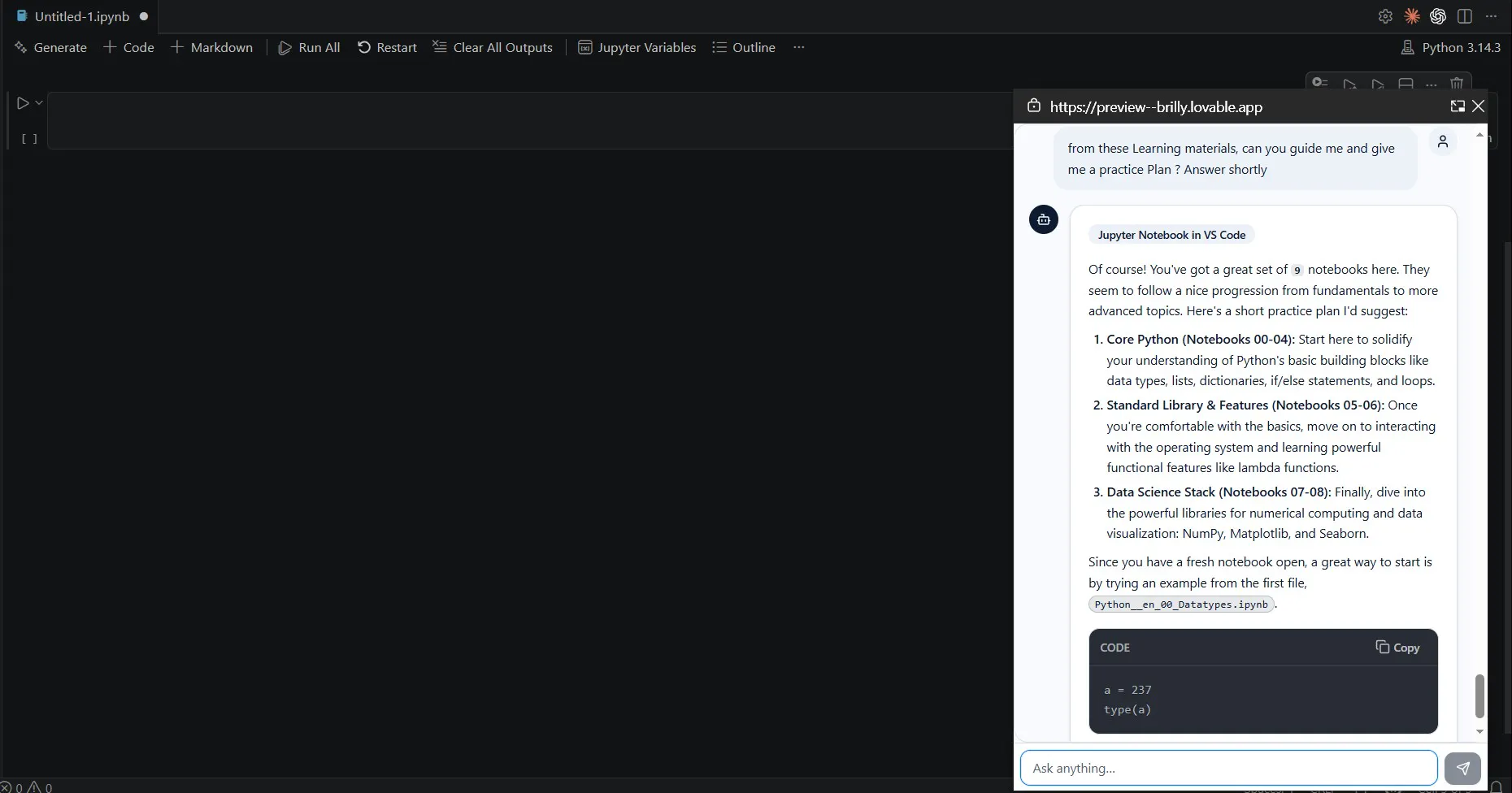Image resolution: width=1512 pixels, height=793 pixels.
Task: Click the Core Python (Notebooks 00-04) heading
Action: [1201, 340]
